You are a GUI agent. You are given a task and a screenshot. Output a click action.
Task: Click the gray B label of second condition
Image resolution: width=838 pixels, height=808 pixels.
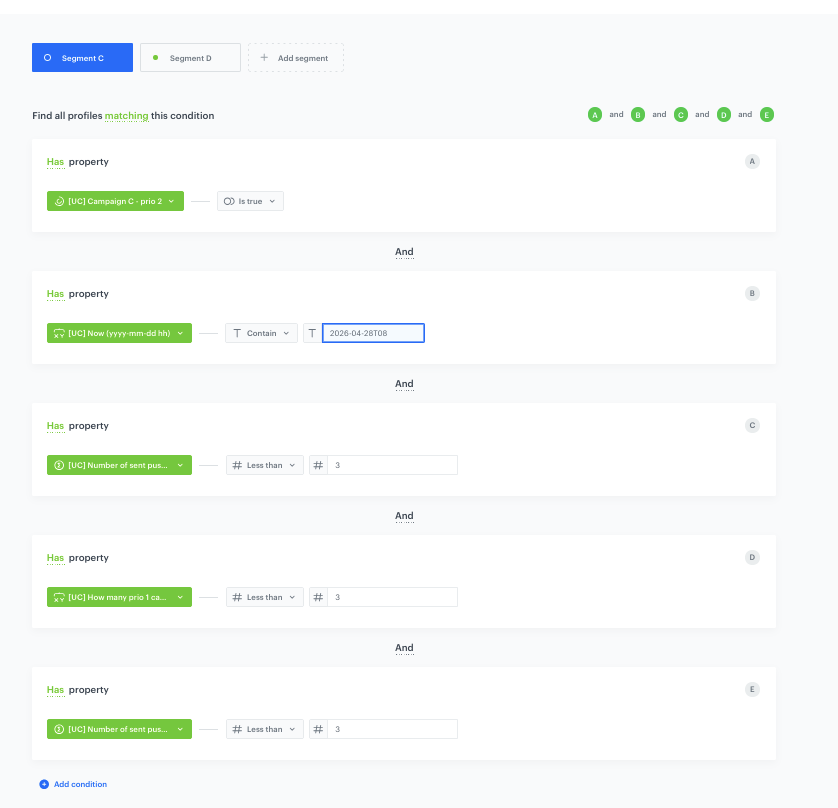[x=752, y=293]
